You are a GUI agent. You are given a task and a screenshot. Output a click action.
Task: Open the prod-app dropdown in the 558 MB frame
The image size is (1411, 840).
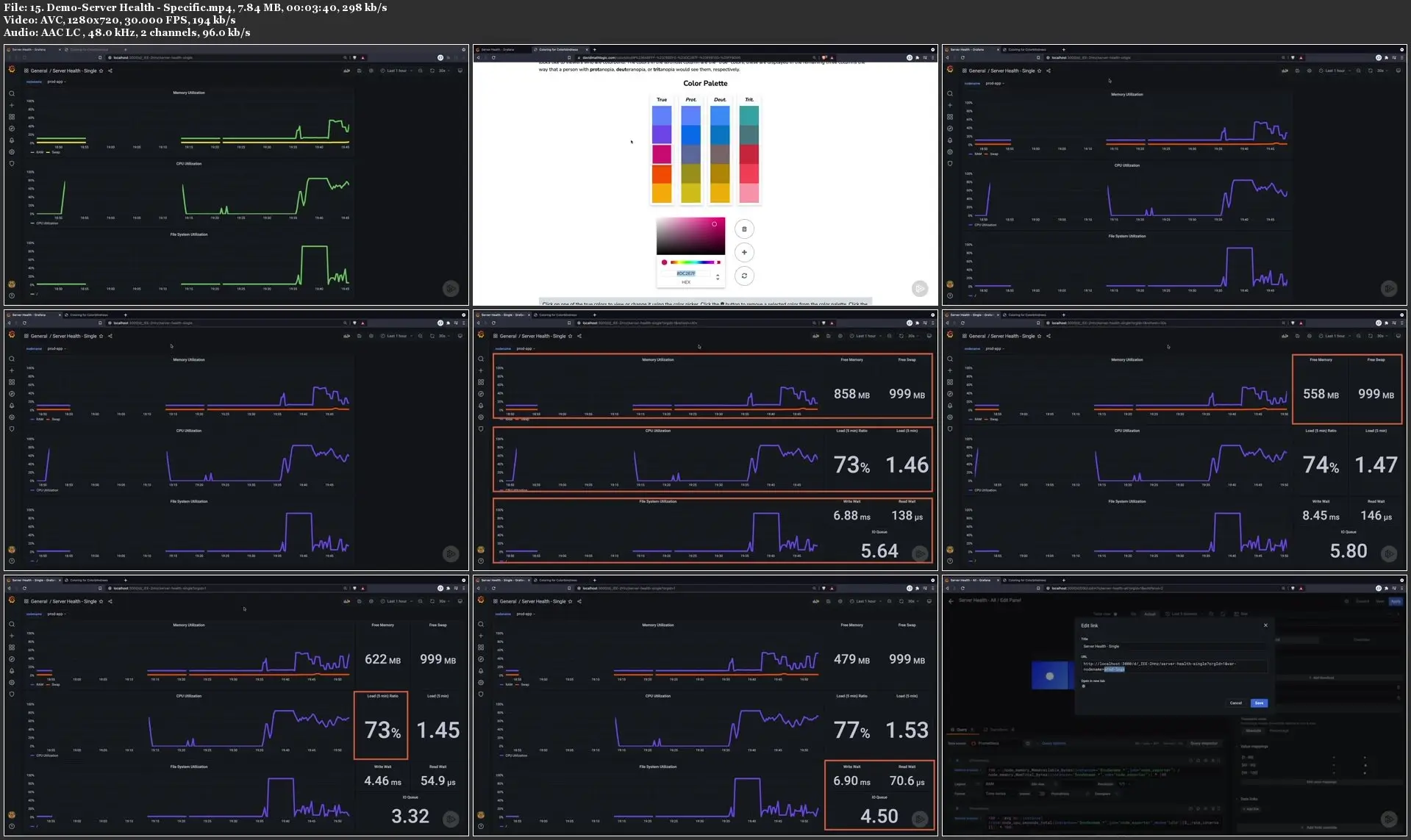[x=995, y=348]
